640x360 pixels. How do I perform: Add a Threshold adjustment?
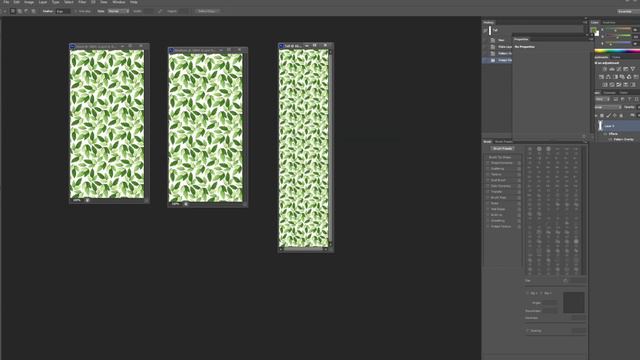[618, 84]
